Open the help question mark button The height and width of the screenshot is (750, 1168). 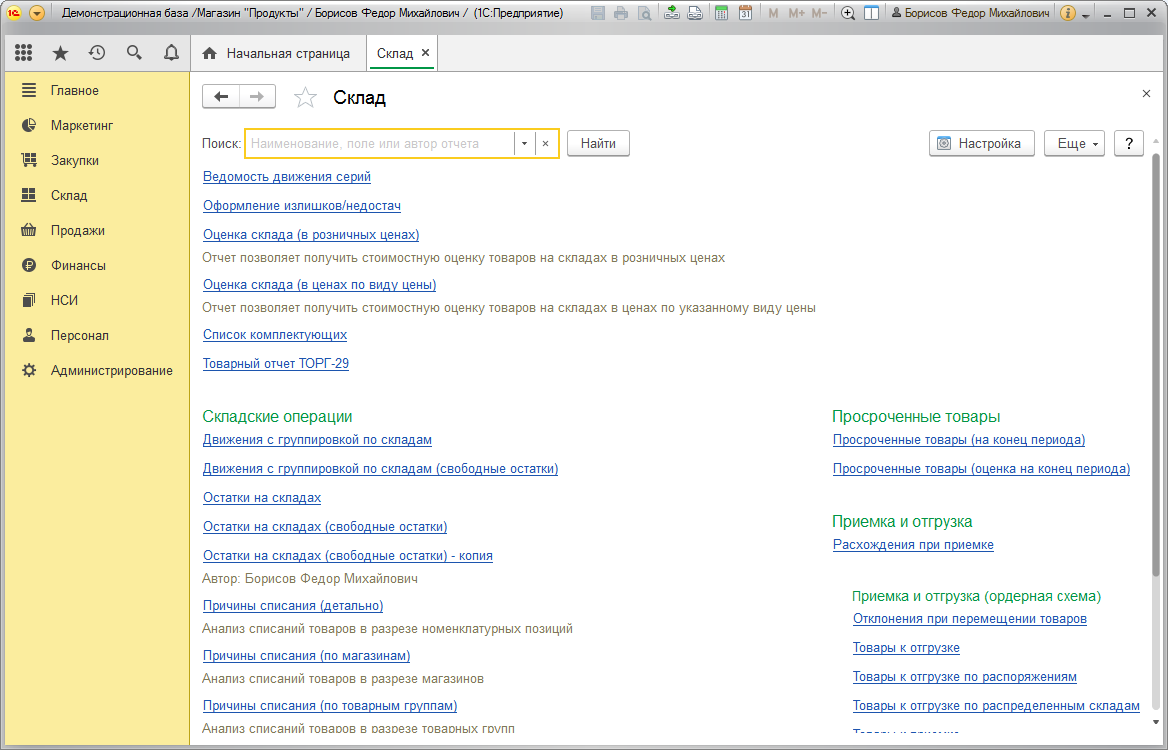[1129, 144]
